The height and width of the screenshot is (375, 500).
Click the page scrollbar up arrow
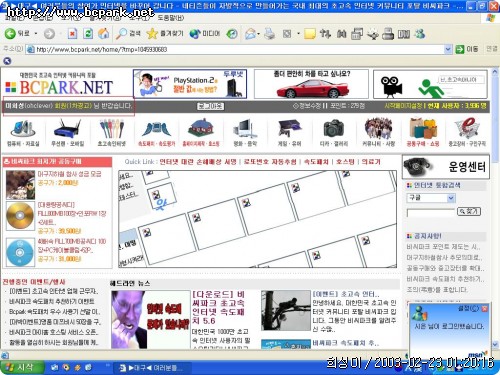click(495, 72)
